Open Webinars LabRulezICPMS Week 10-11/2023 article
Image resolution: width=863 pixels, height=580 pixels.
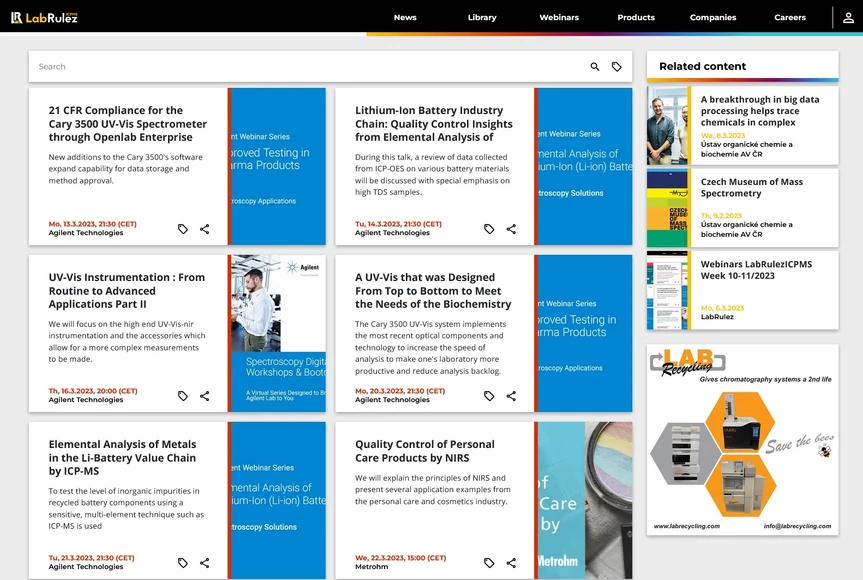click(x=756, y=270)
